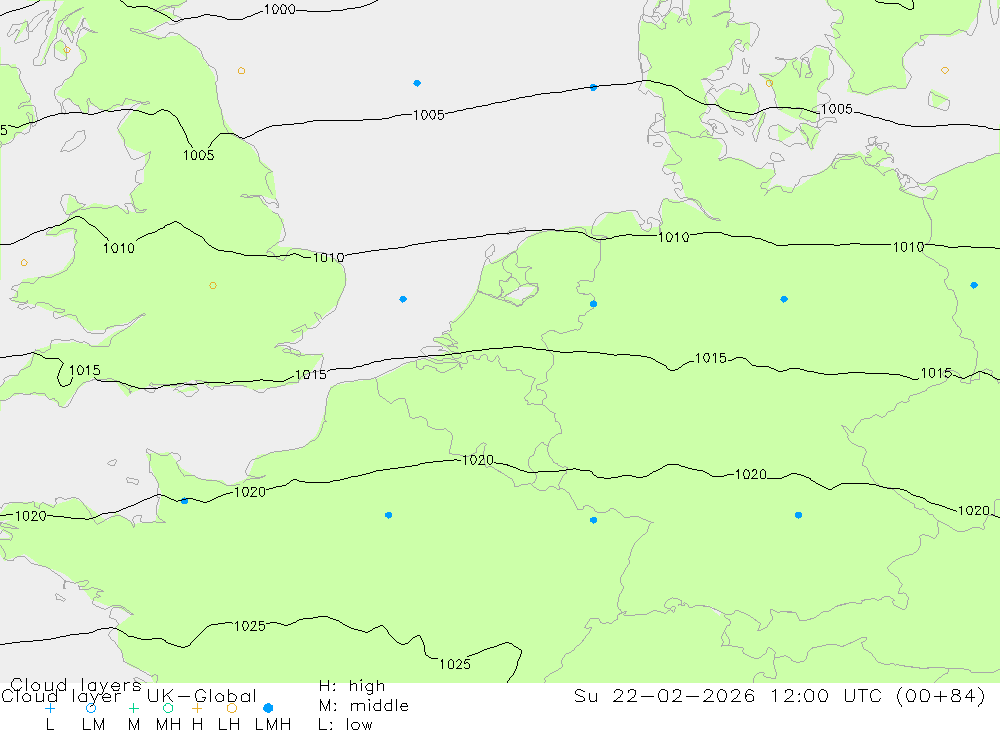This screenshot has height=733, width=1000.
Task: Click the 'LMH' legend label
Action: pos(273,725)
